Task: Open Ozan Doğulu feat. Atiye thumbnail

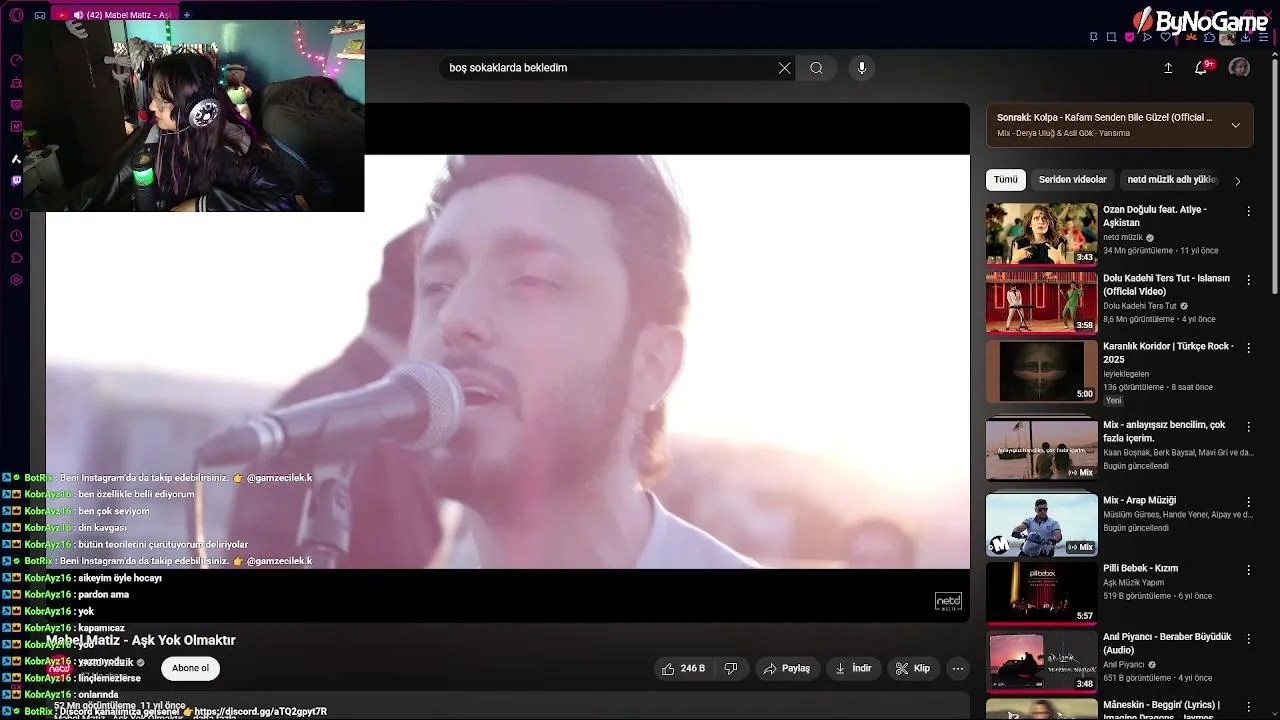Action: click(x=1041, y=234)
